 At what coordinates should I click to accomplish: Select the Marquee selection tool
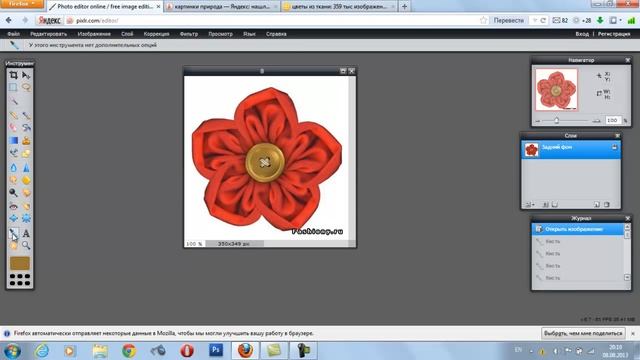click(13, 87)
